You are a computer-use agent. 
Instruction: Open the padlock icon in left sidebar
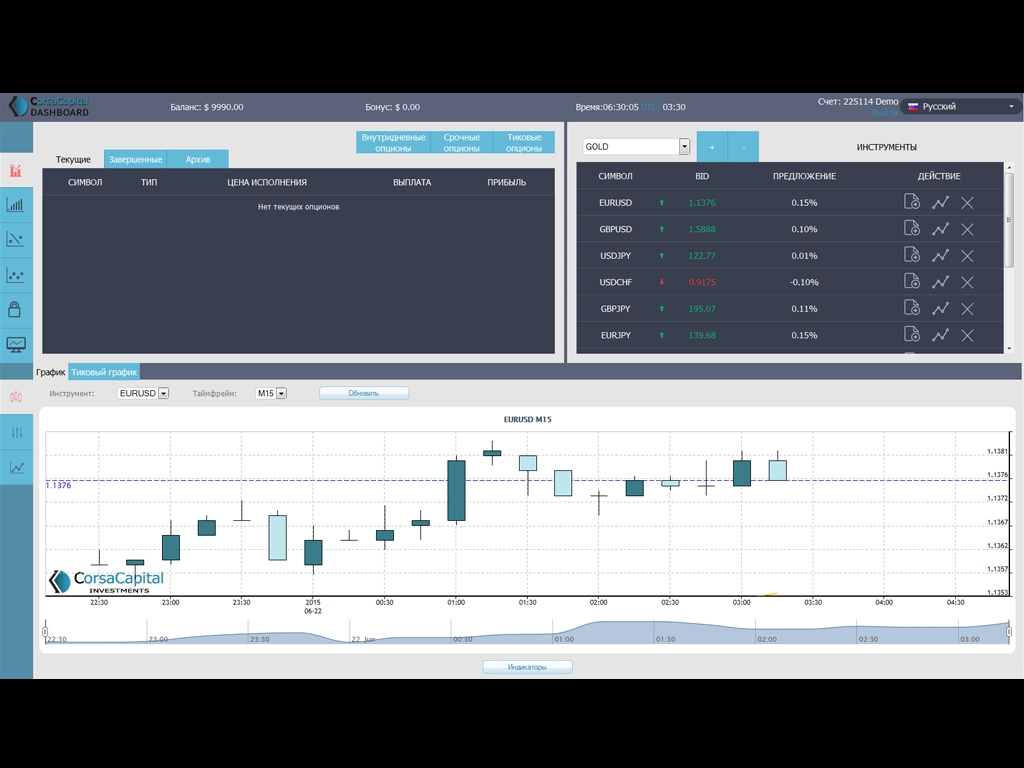tap(16, 309)
